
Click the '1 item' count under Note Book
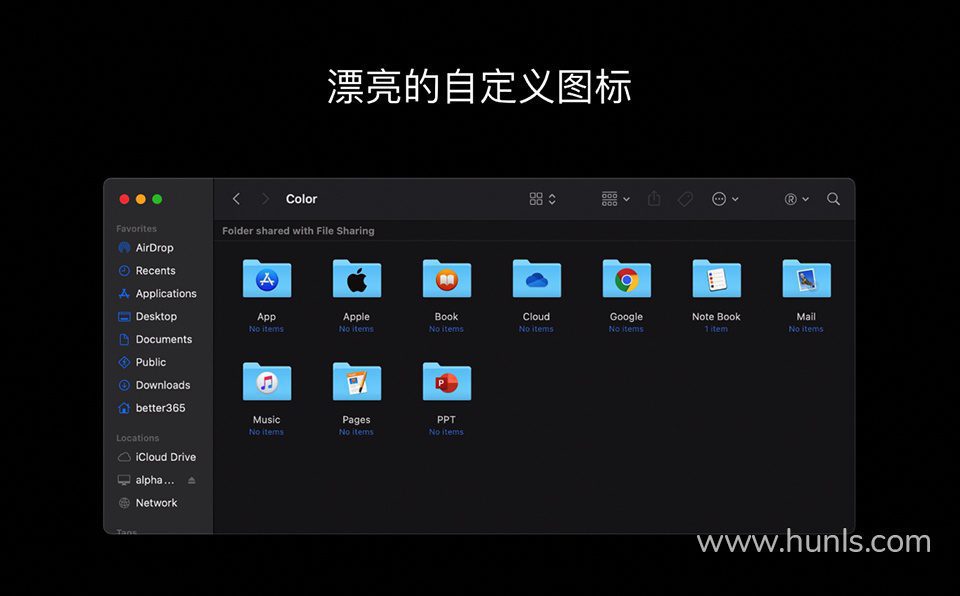(x=716, y=329)
